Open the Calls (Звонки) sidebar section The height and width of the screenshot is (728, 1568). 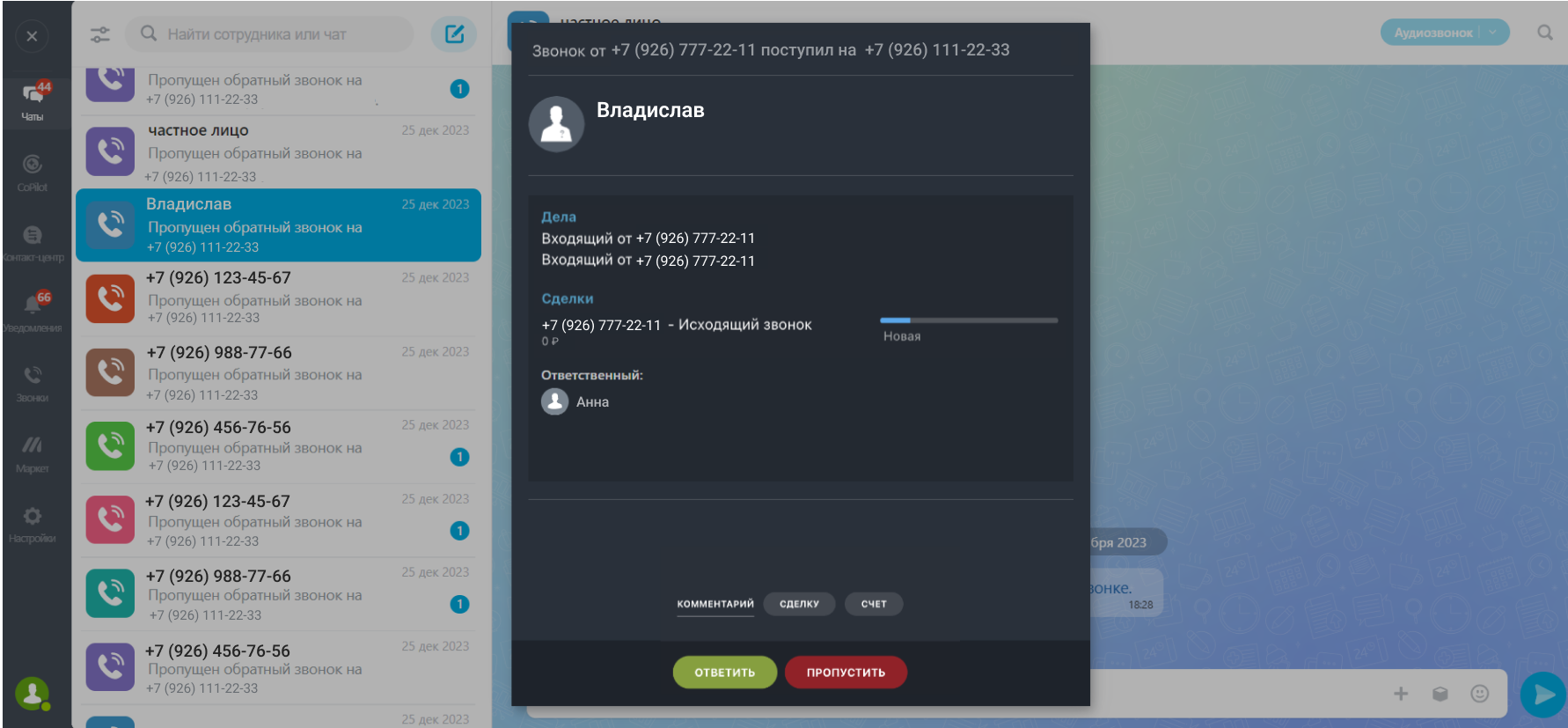pyautogui.click(x=33, y=383)
